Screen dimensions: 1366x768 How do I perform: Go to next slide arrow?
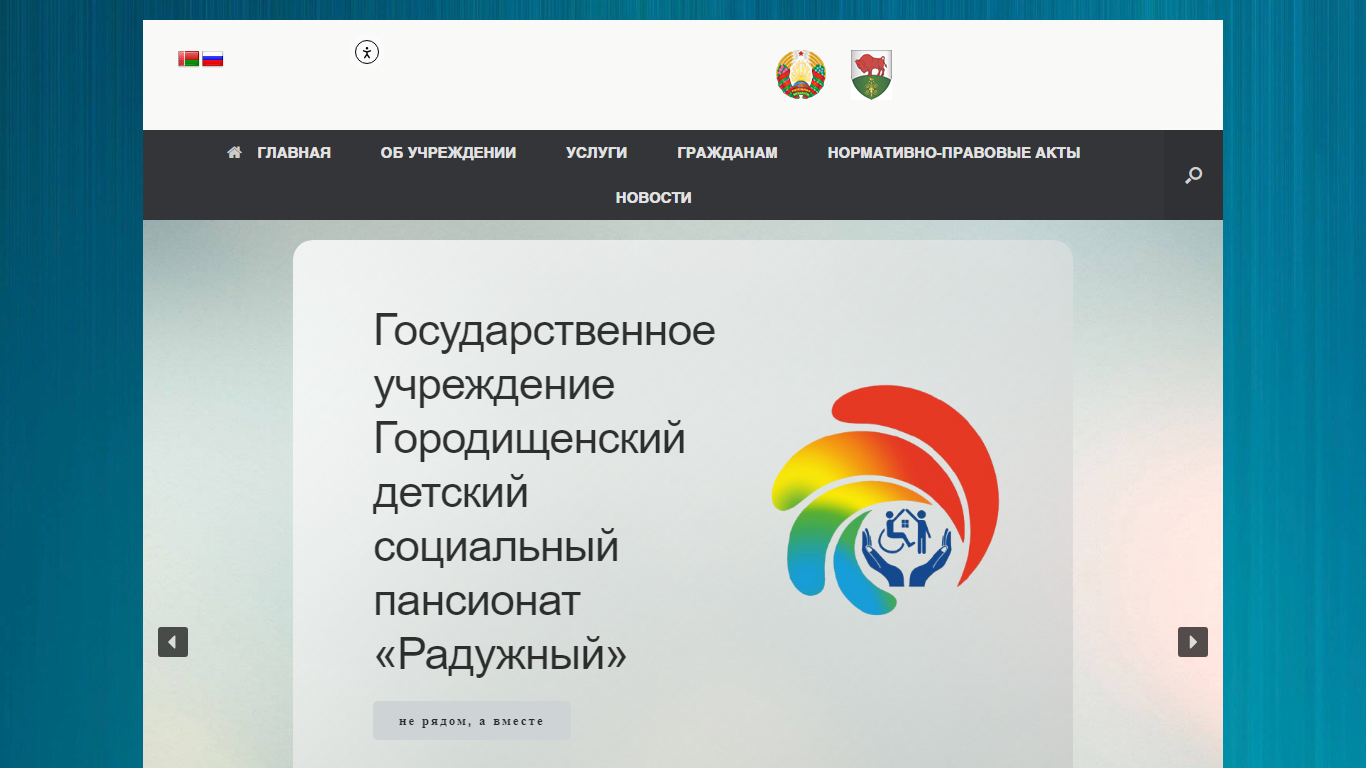tap(1193, 642)
